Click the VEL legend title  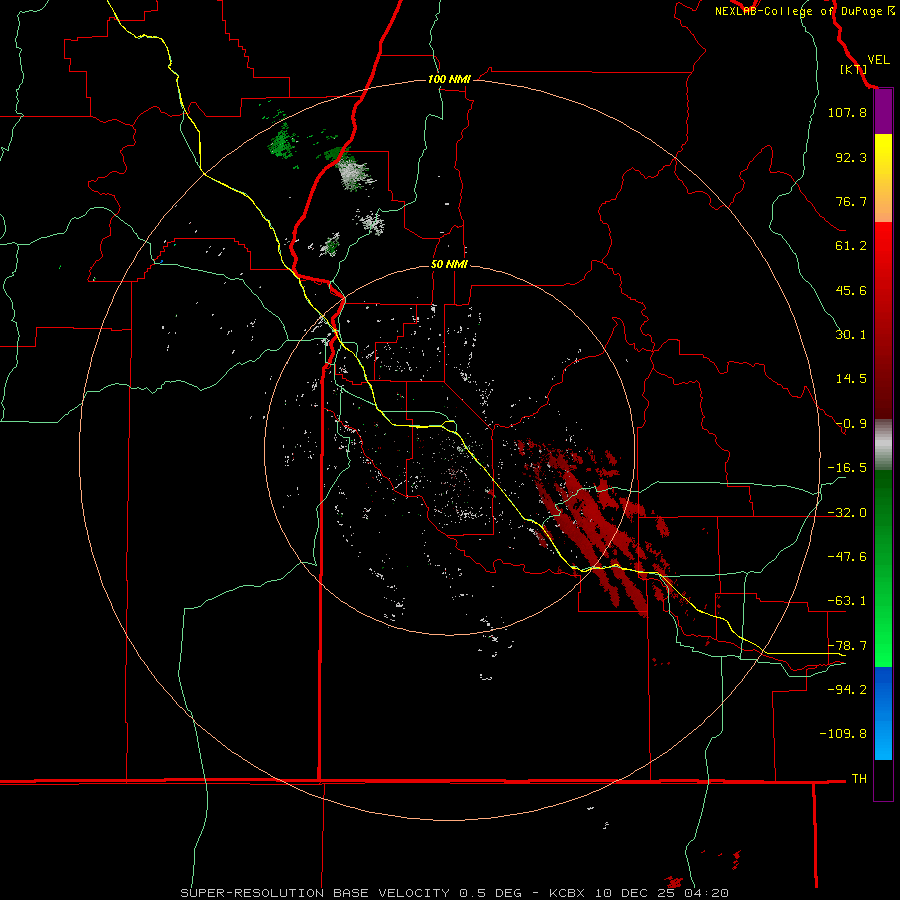878,60
